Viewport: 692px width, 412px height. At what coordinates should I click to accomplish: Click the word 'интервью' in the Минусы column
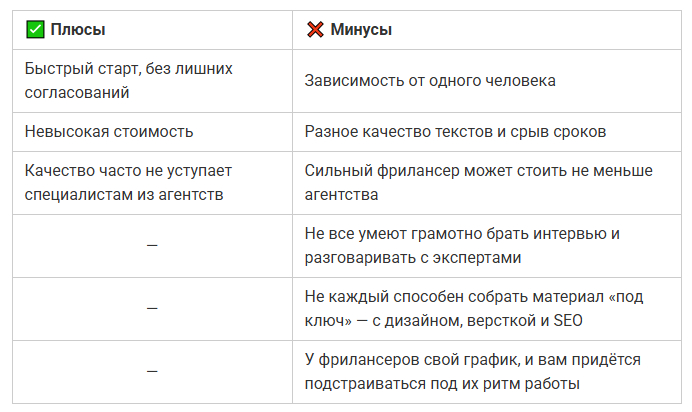pos(565,234)
